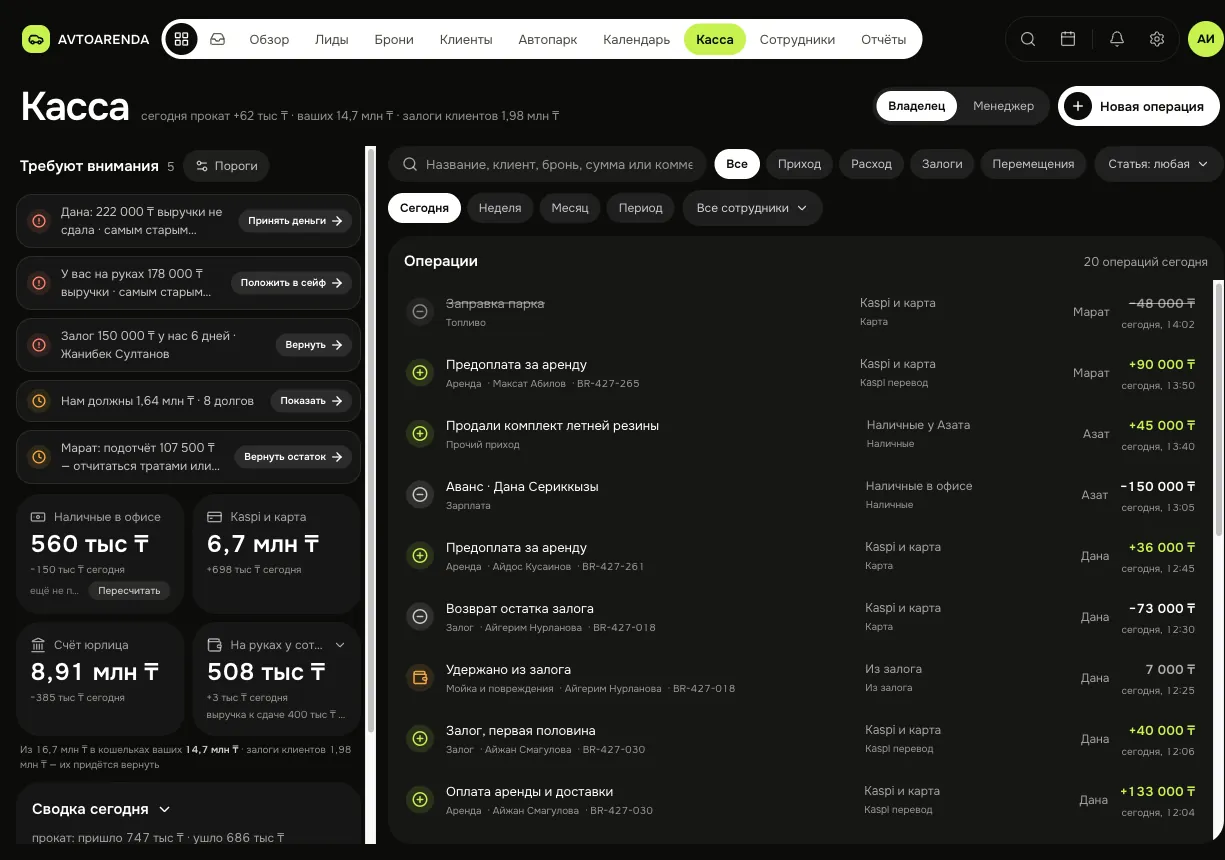Click the alert icon on Дана 222 000 card
This screenshot has height=860, width=1225.
point(39,221)
